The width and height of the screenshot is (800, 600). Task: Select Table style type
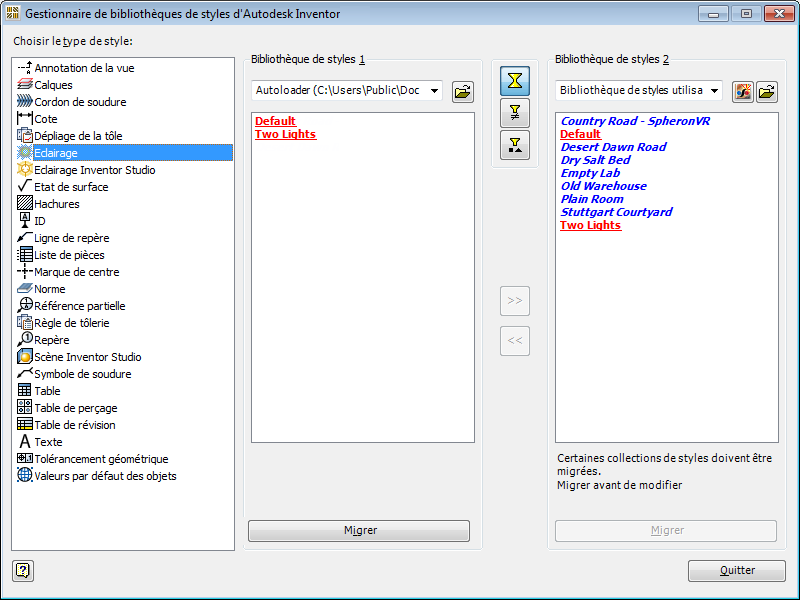[39, 391]
